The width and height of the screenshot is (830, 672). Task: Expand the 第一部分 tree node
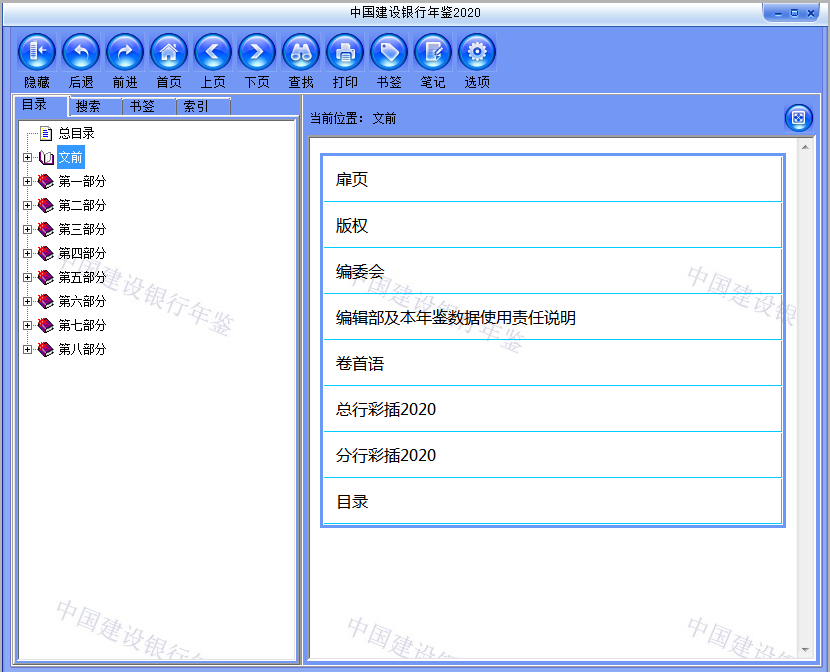(x=28, y=181)
